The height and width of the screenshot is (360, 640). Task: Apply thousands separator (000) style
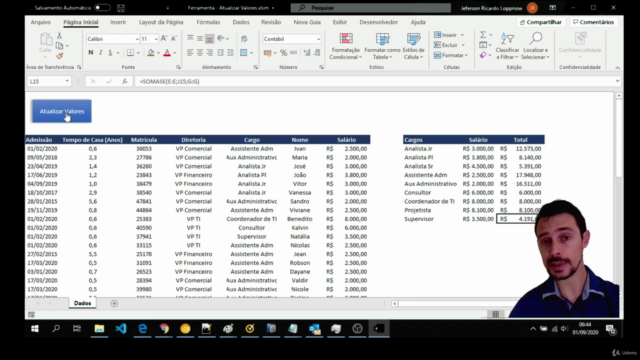(x=293, y=53)
